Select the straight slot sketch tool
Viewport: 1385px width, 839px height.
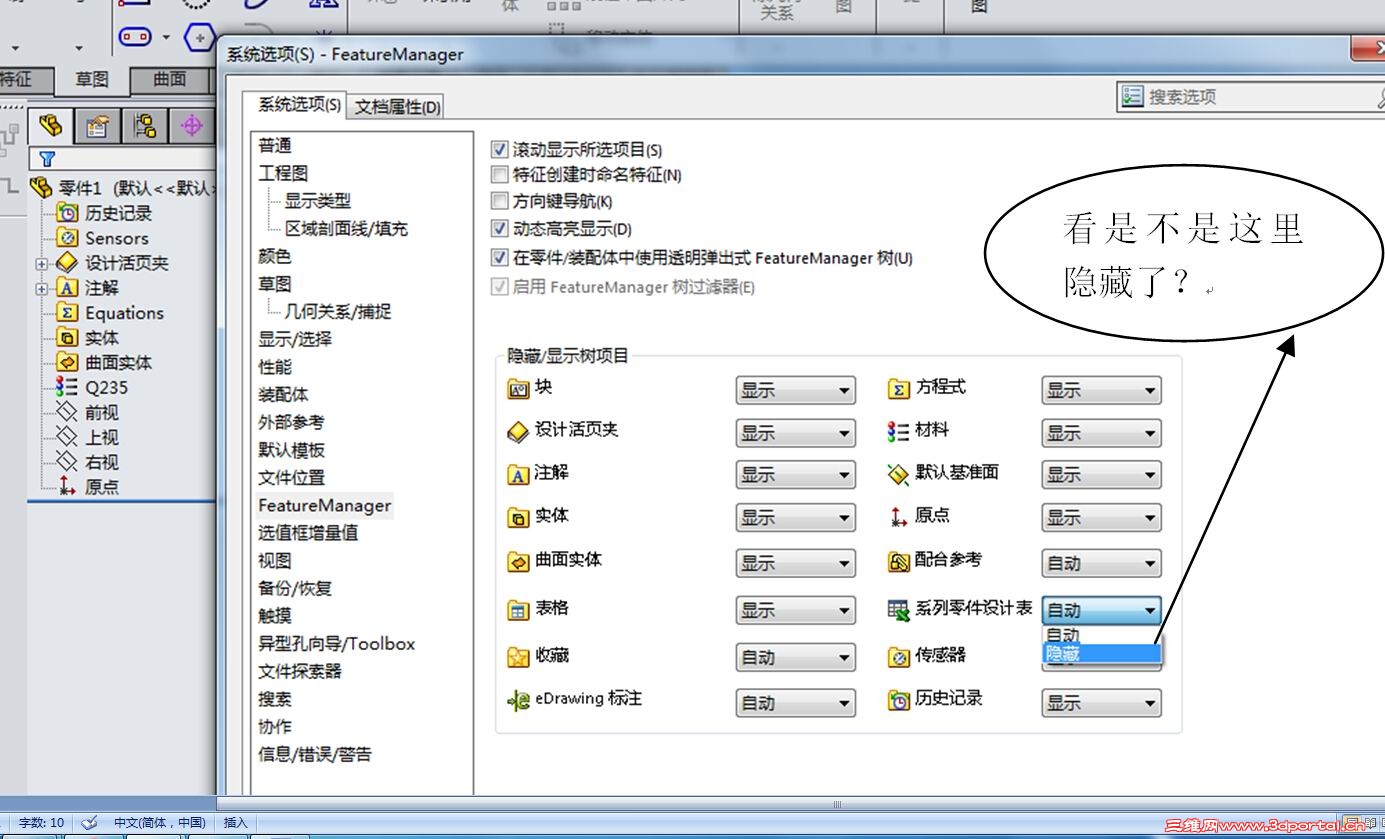[135, 37]
